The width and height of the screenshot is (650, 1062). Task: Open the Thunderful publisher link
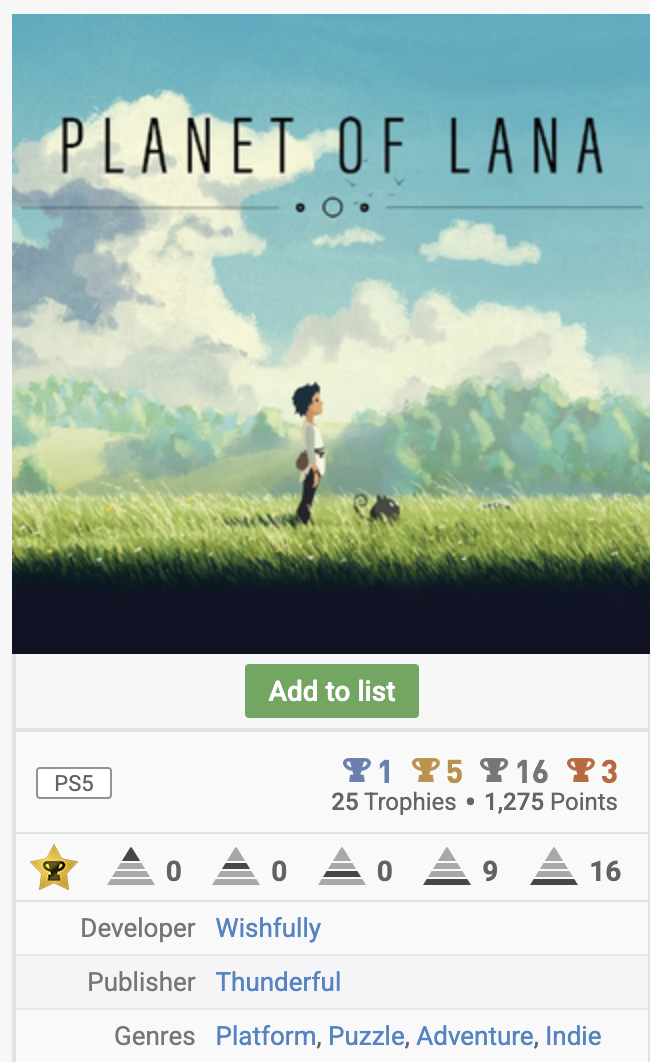(x=278, y=982)
